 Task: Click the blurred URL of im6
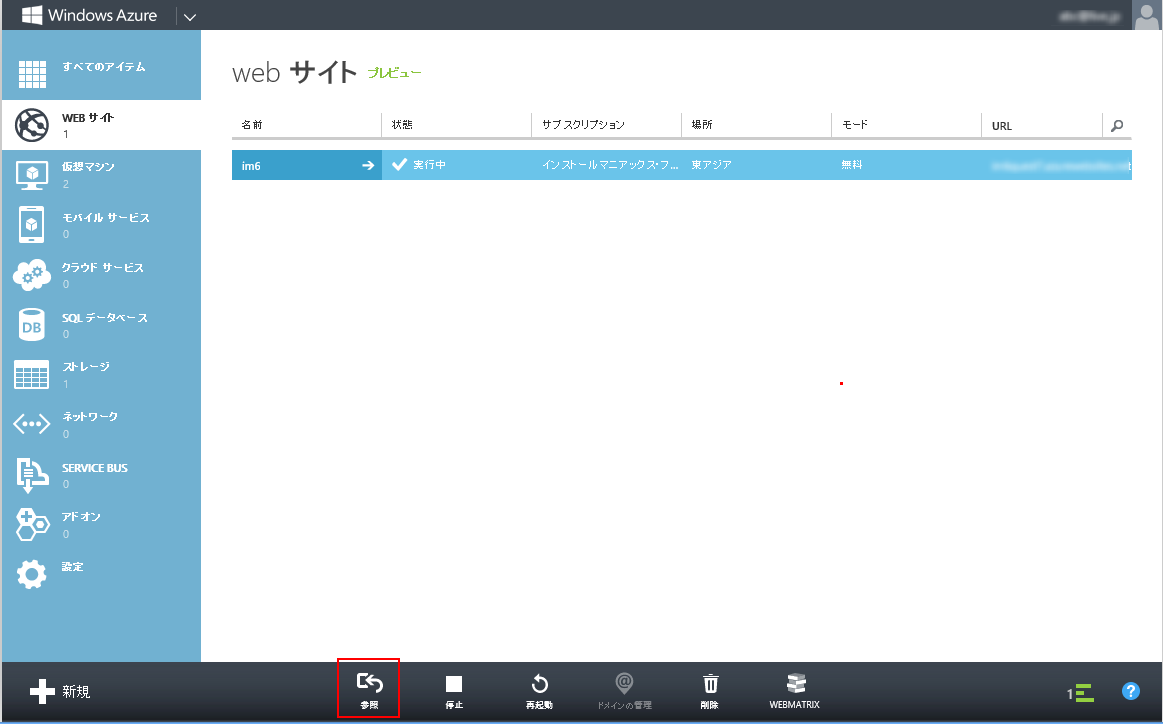[x=1061, y=166]
